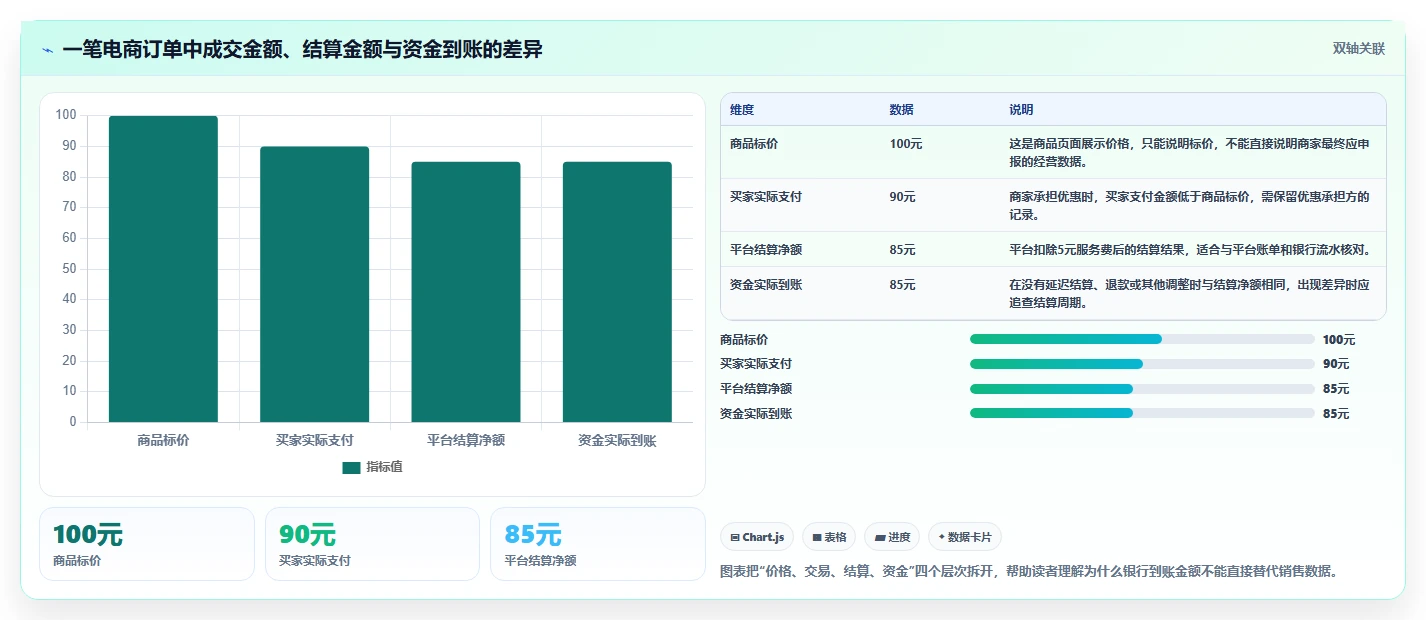Select the 数据卡片 tag chip
Viewport: 1426px width, 620px height.
point(965,537)
